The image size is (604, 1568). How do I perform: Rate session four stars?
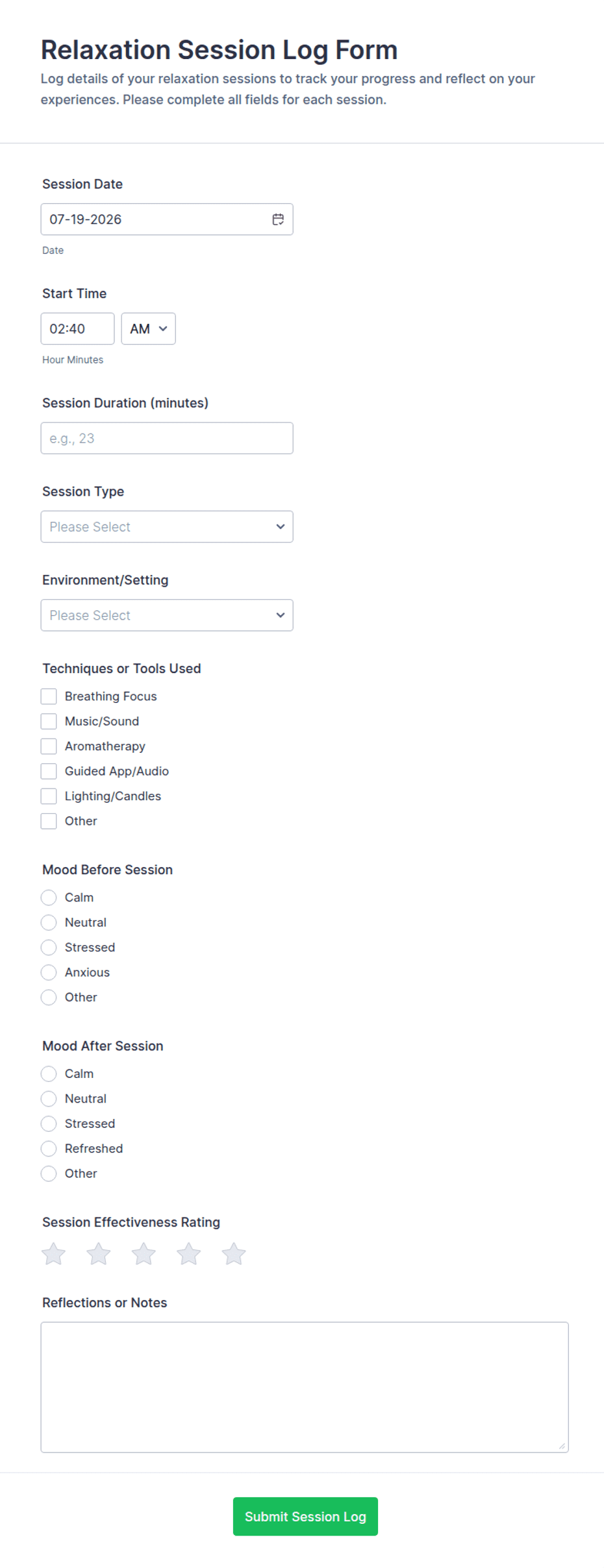pyautogui.click(x=188, y=1254)
